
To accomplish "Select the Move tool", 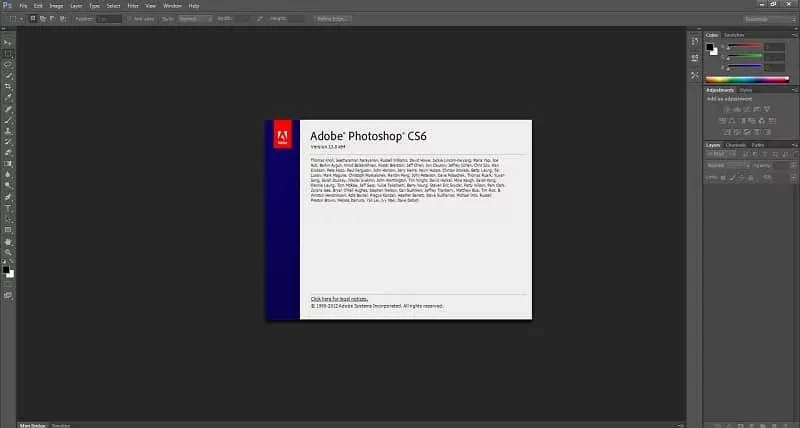I will coord(8,43).
